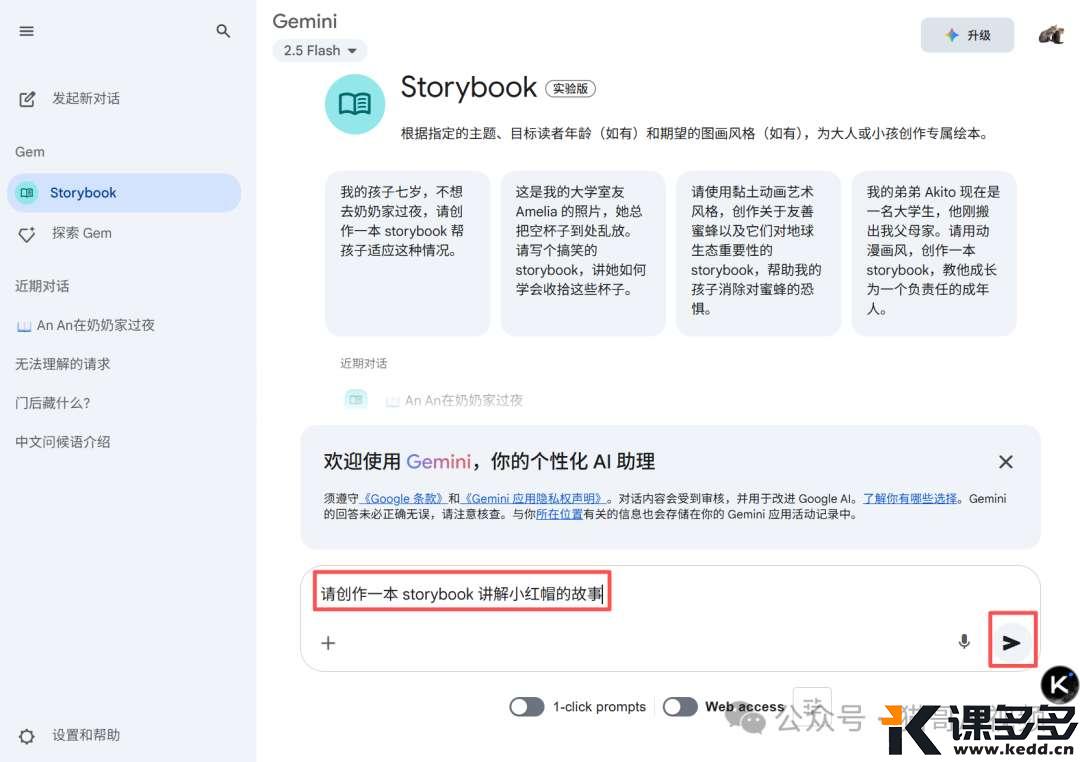Choose the brother Akito prompt card
1080x762 pixels.
[934, 253]
